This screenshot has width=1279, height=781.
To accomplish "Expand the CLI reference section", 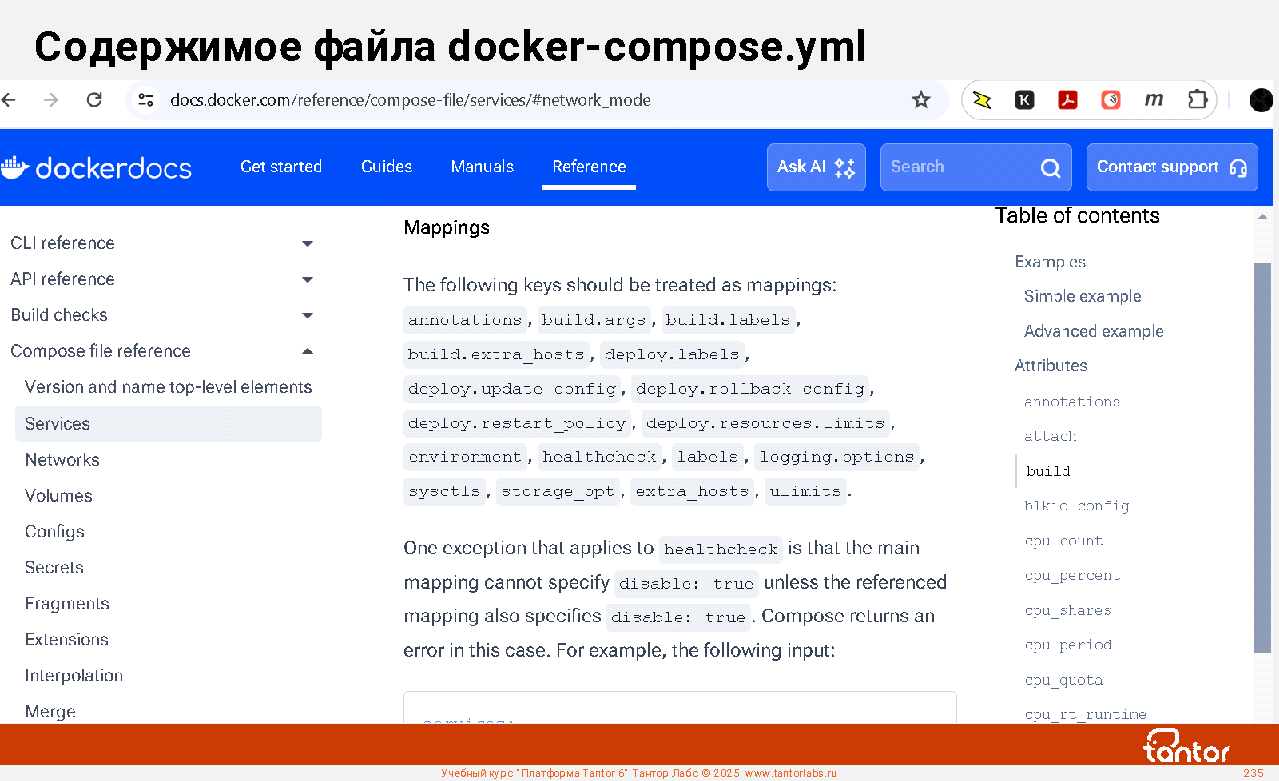I will click(307, 244).
